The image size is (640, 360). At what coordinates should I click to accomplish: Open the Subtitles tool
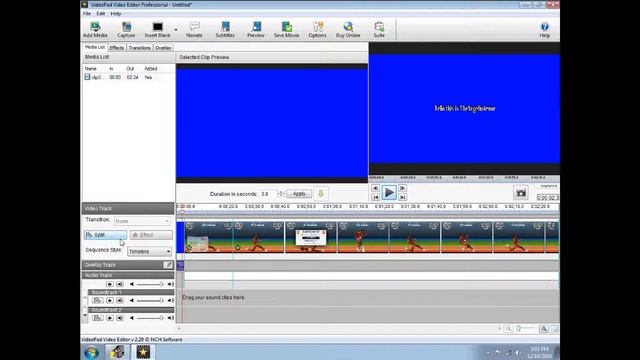point(225,30)
